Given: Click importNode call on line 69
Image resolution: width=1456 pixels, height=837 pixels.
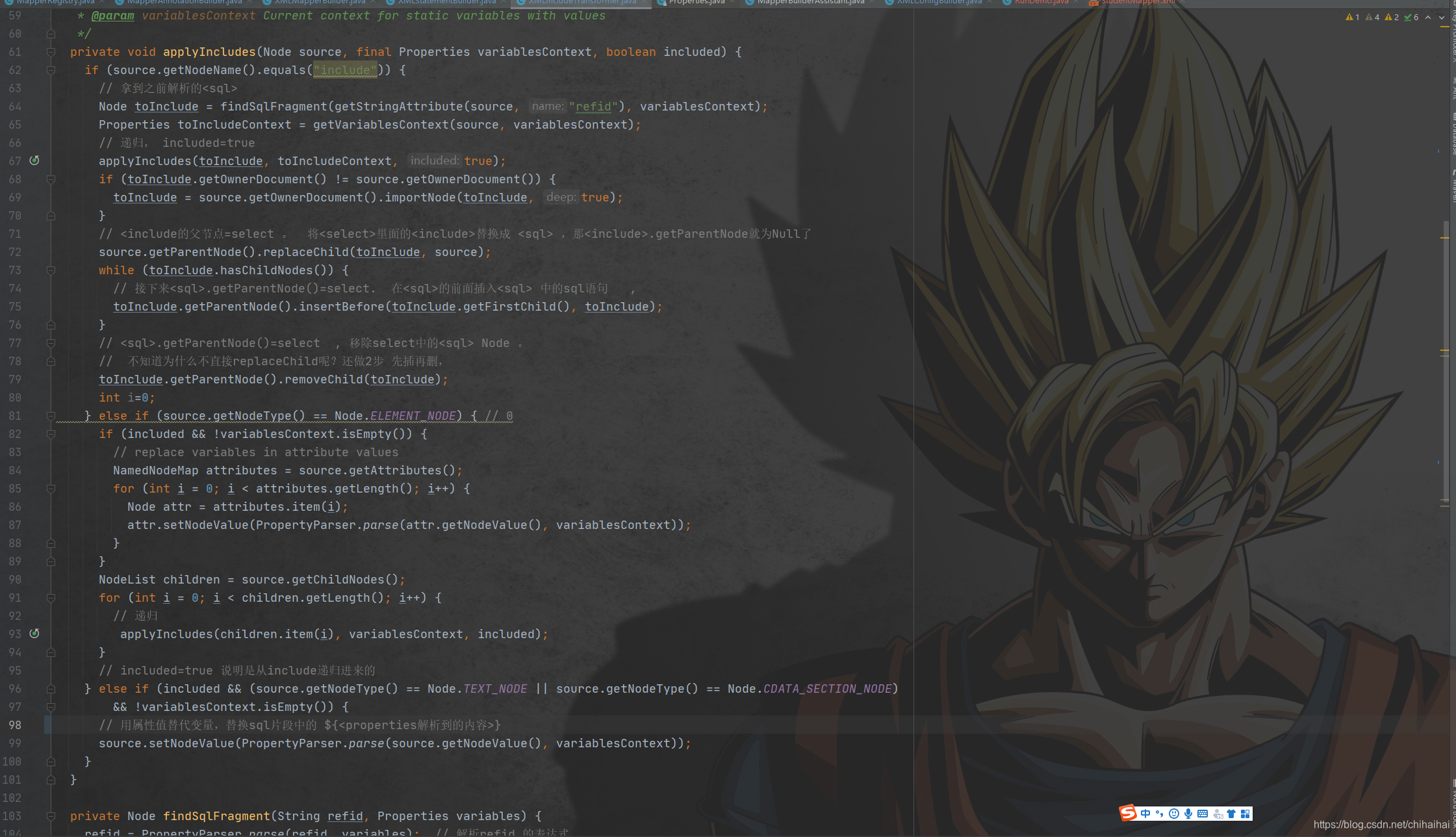Looking at the screenshot, I should [x=420, y=198].
